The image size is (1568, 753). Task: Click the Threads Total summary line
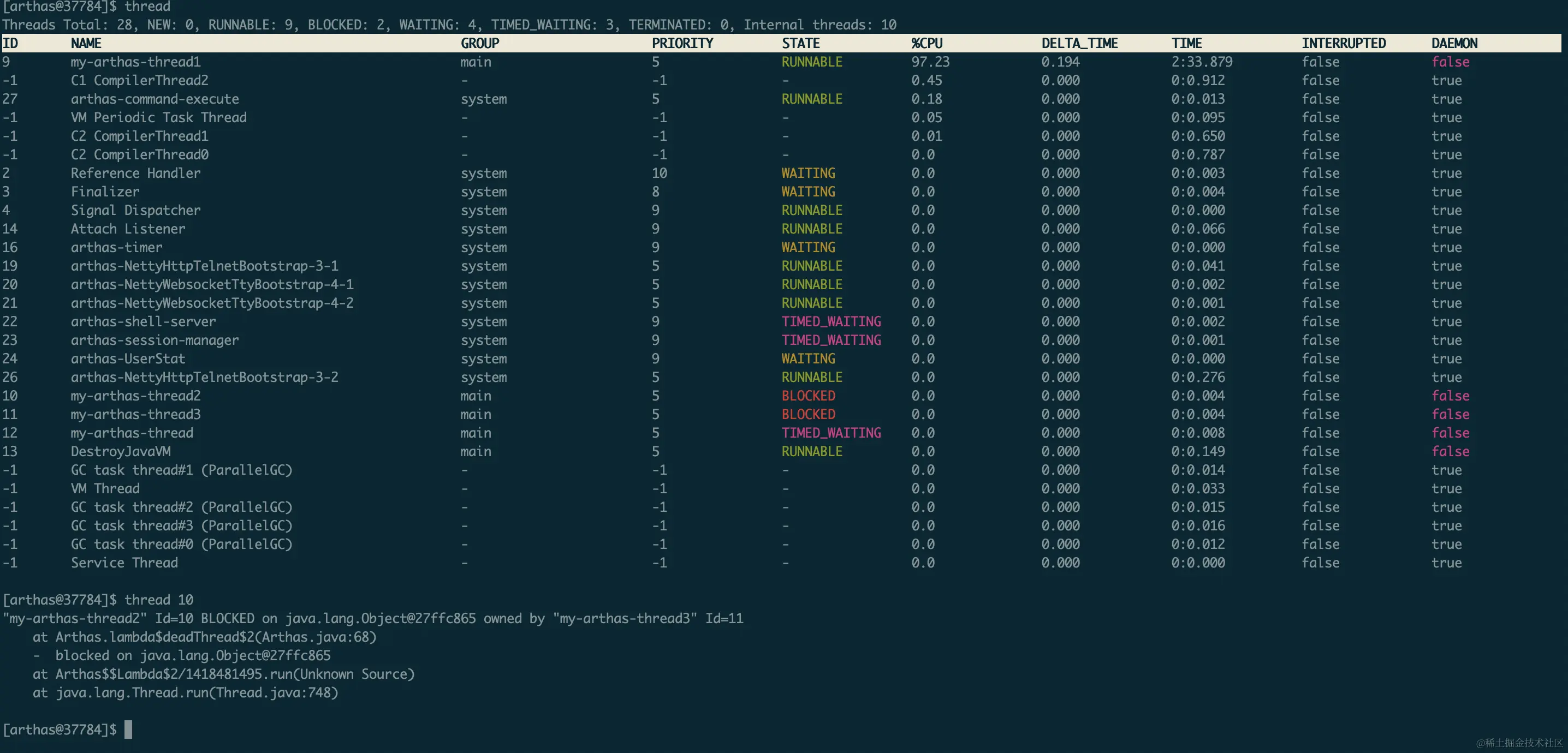[449, 25]
